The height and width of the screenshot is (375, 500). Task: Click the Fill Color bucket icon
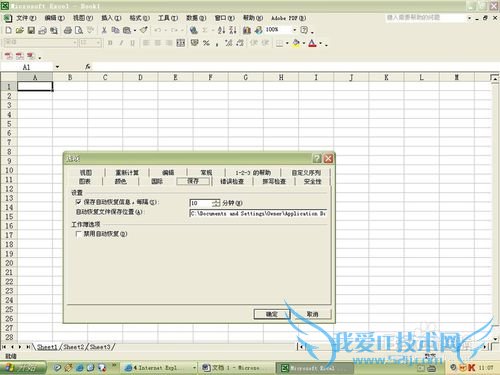[296, 43]
